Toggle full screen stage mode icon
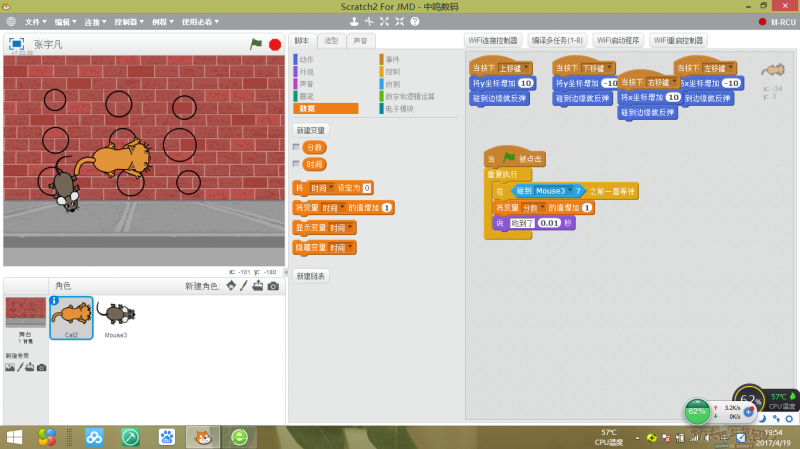Screen dimensions: 800x449 point(16,44)
